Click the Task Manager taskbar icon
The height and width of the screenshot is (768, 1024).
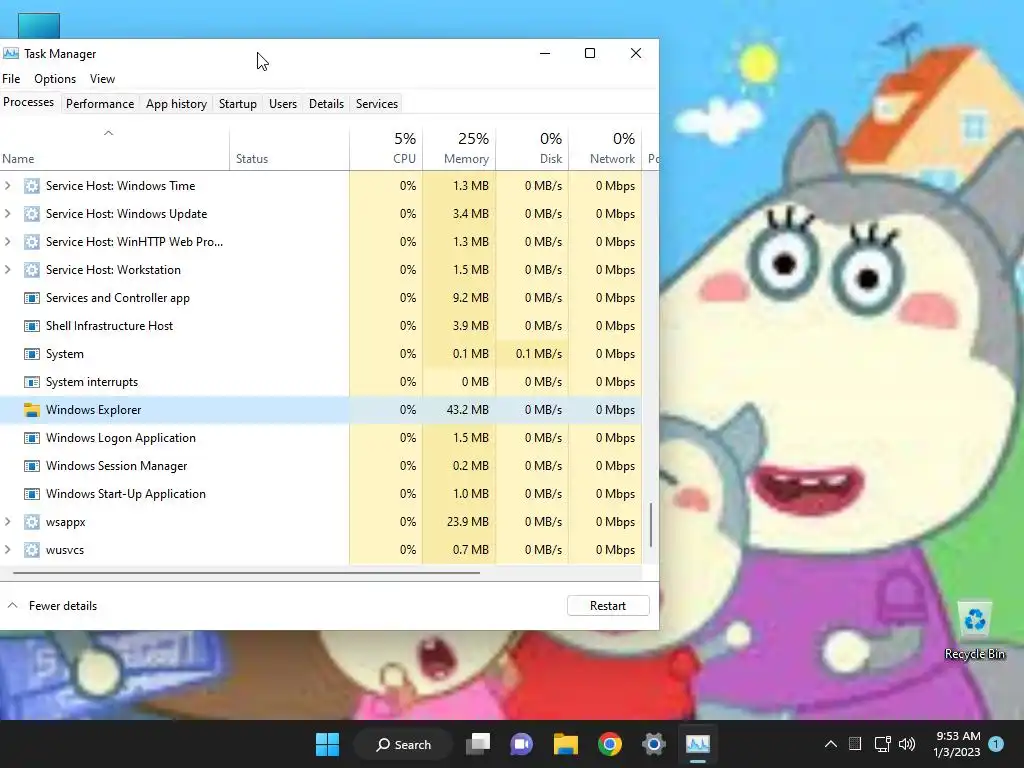click(x=697, y=744)
